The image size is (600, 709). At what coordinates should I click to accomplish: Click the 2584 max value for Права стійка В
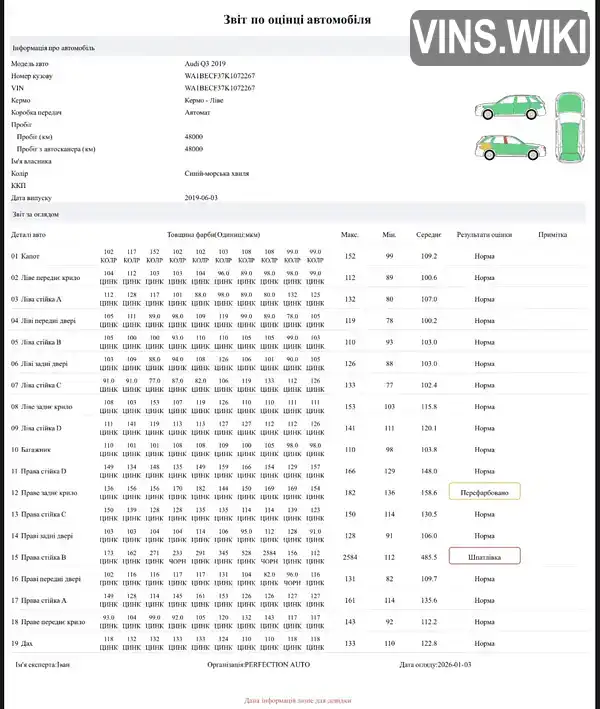[x=350, y=557]
